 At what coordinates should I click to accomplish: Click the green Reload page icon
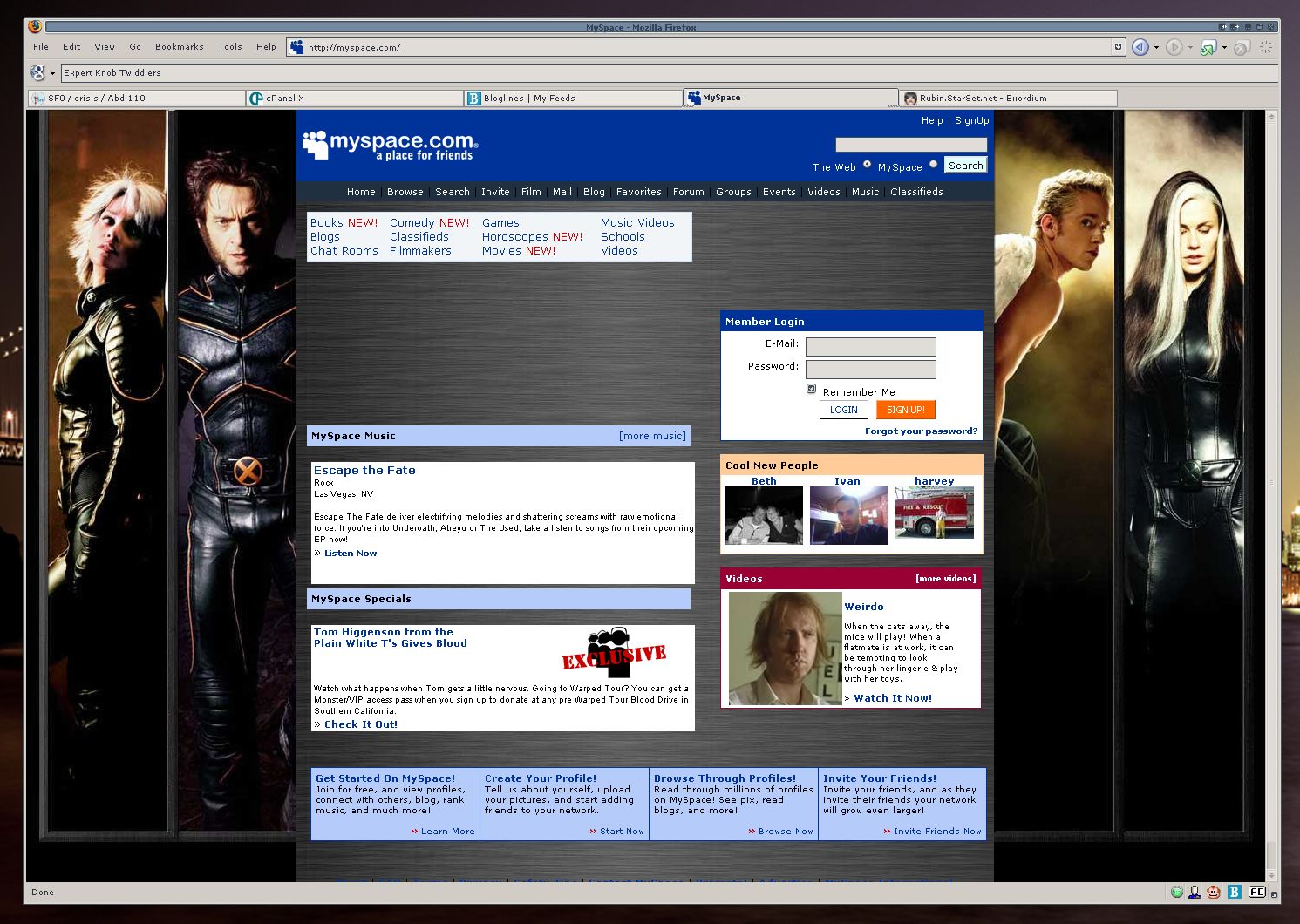click(1208, 48)
